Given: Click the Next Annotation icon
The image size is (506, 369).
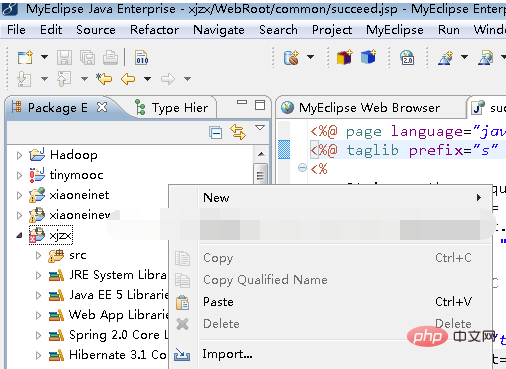Looking at the screenshot, I should [x=24, y=79].
